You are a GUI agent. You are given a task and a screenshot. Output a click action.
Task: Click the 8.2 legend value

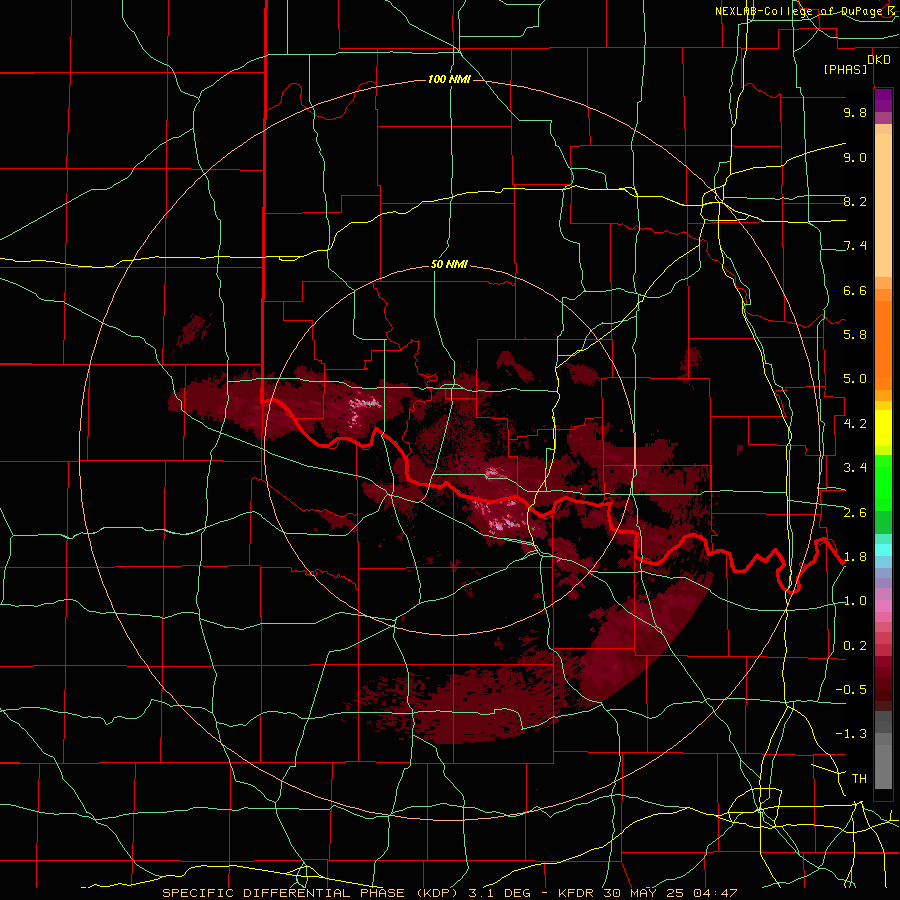pyautogui.click(x=855, y=202)
